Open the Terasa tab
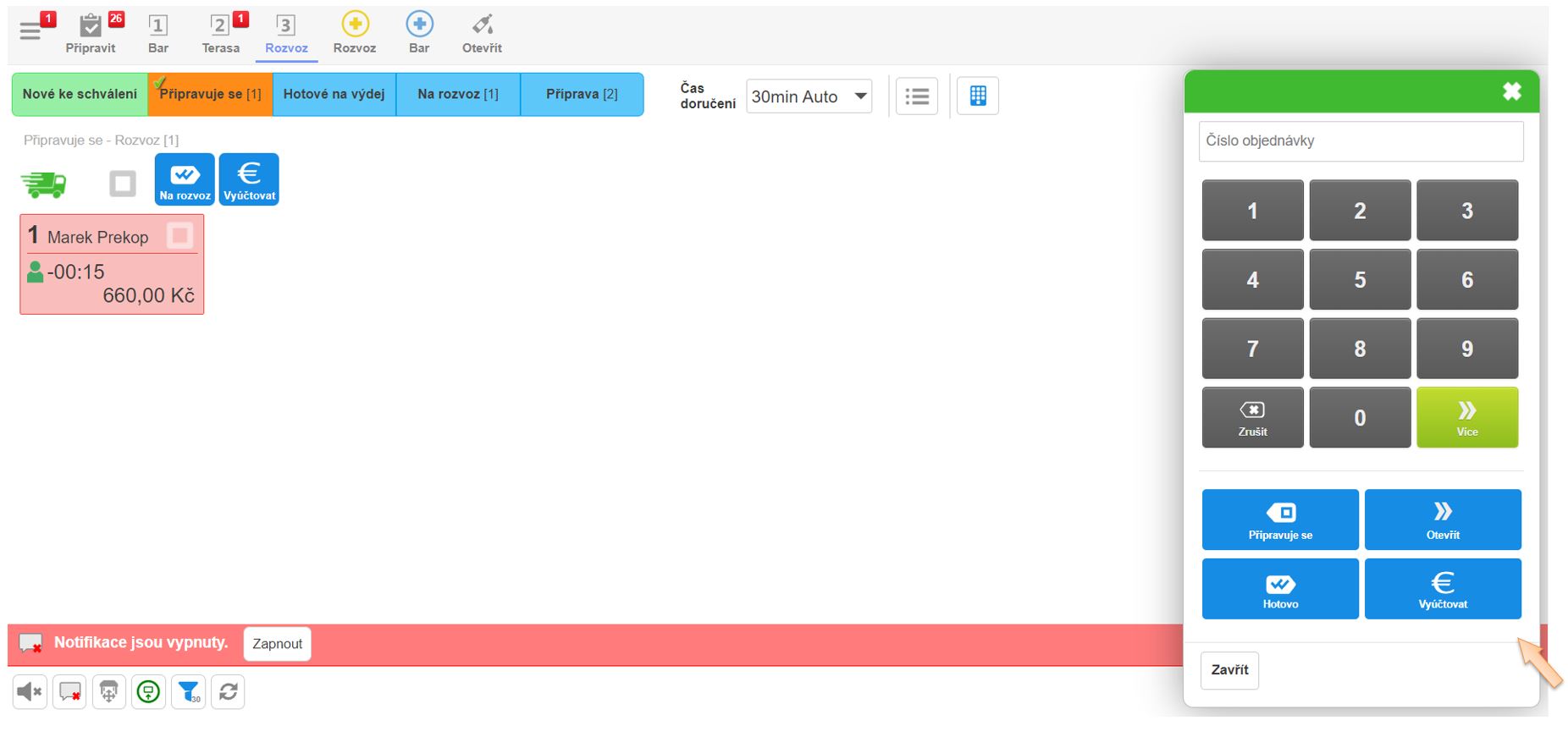This screenshot has width=1568, height=737. tap(221, 33)
